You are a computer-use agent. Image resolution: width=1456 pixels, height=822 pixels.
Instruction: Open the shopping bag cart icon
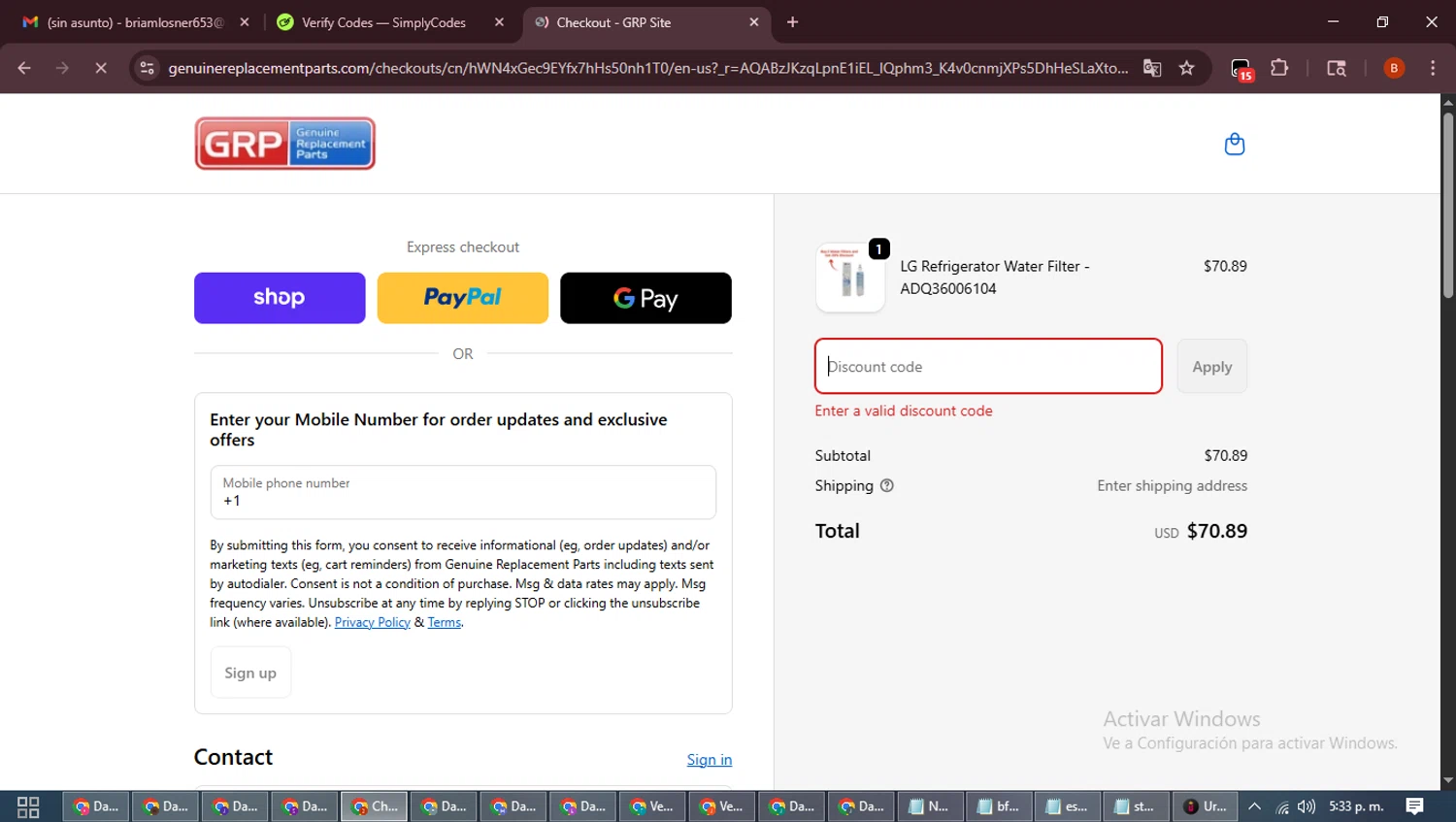coord(1234,144)
